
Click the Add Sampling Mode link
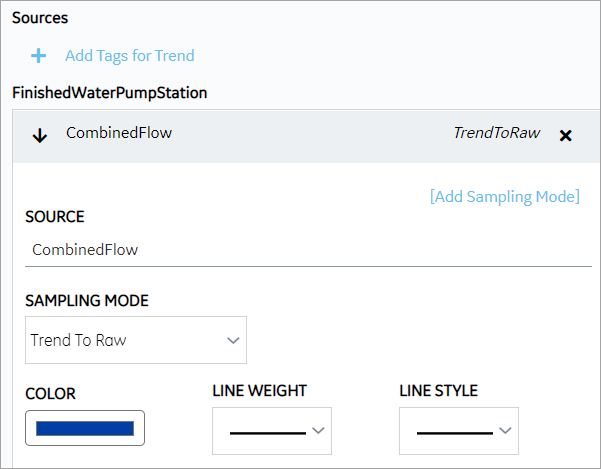coord(505,197)
